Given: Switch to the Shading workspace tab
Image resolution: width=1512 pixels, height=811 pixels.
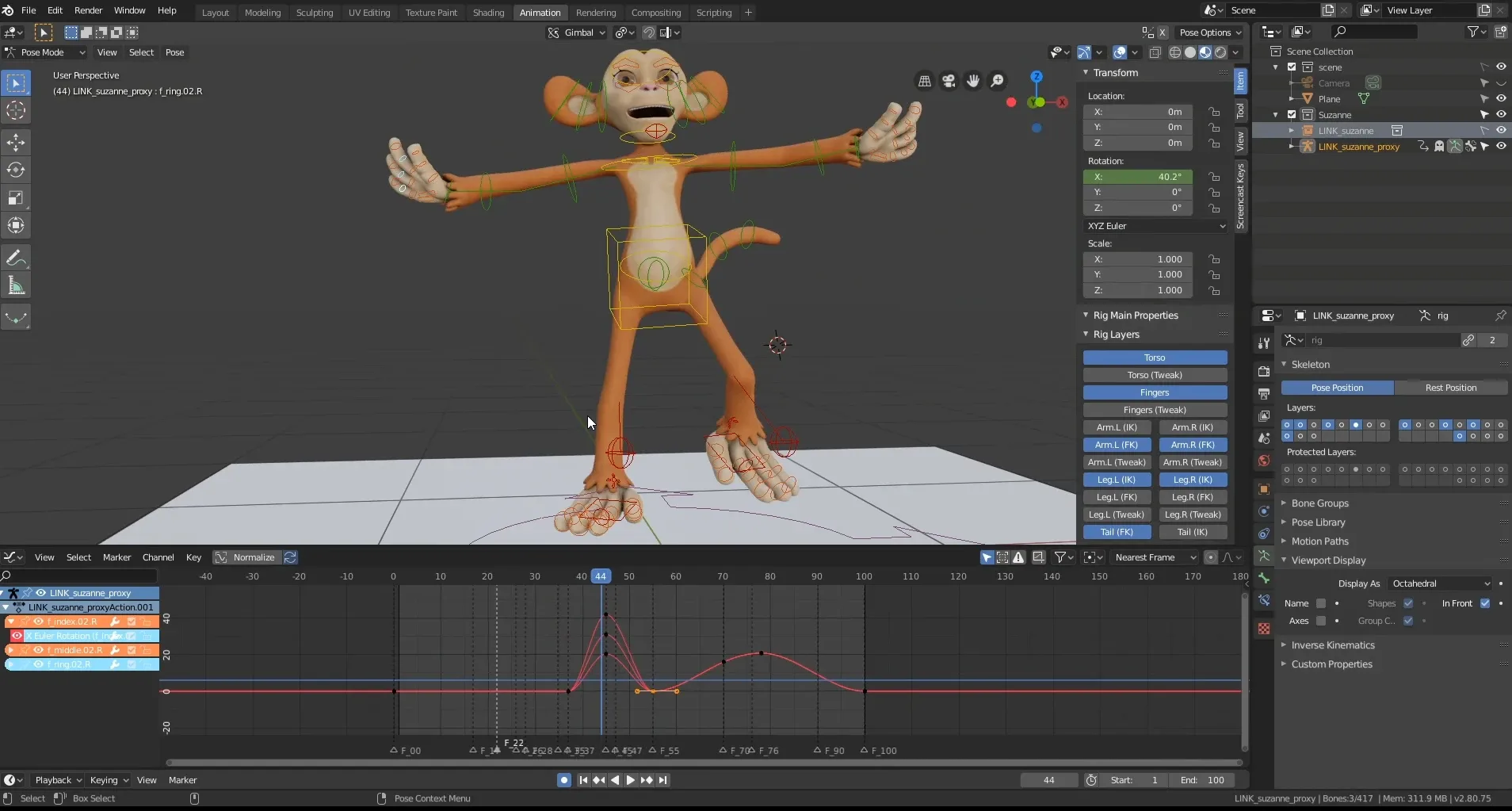Looking at the screenshot, I should coord(489,12).
